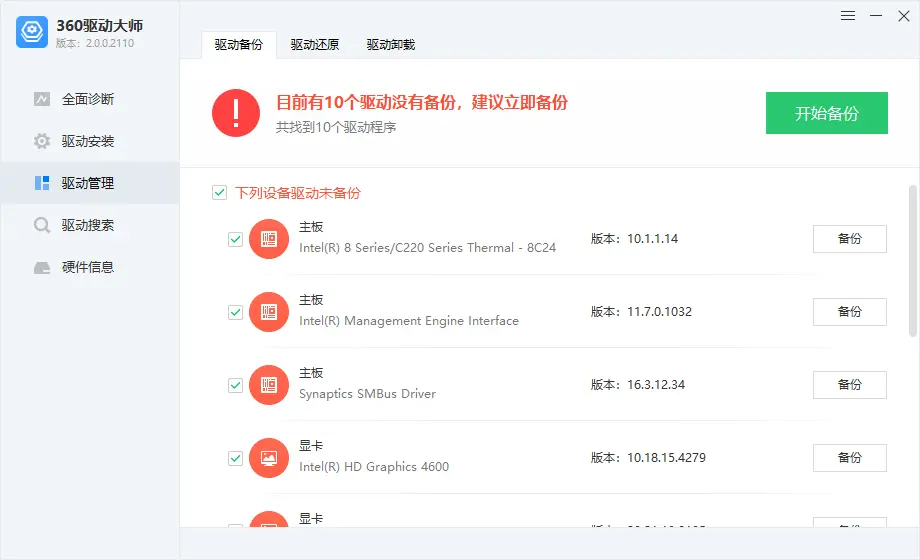The height and width of the screenshot is (560, 920).
Task: Deselect the Intel HD Graphics 4600 checkbox
Action: (236, 458)
